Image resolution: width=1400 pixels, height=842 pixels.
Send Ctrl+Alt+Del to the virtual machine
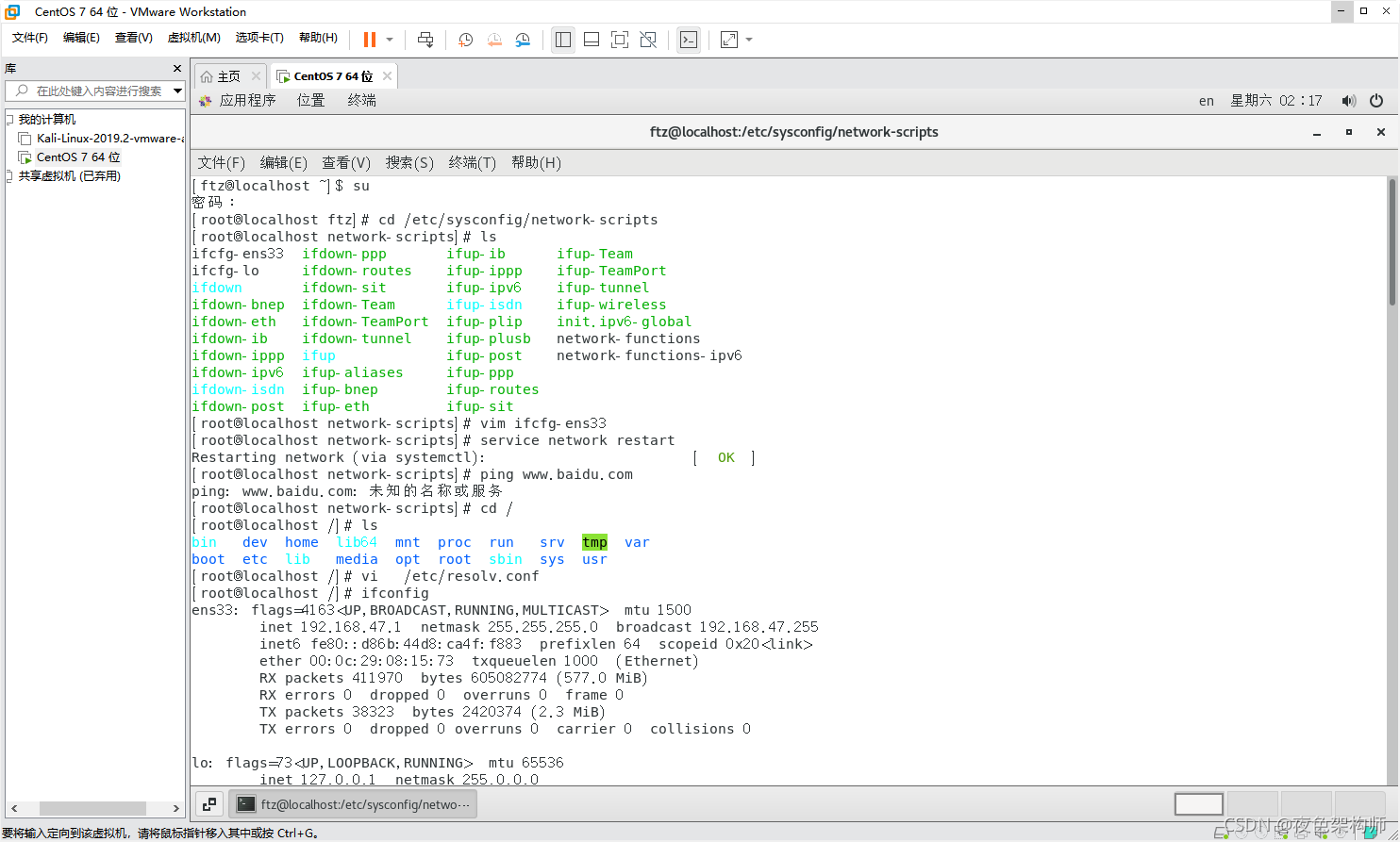(425, 40)
